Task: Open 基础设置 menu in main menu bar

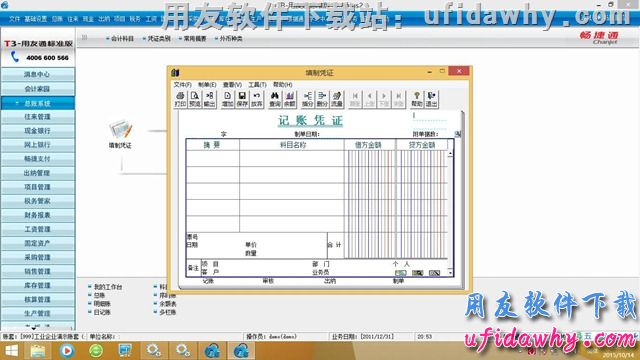Action: point(36,19)
